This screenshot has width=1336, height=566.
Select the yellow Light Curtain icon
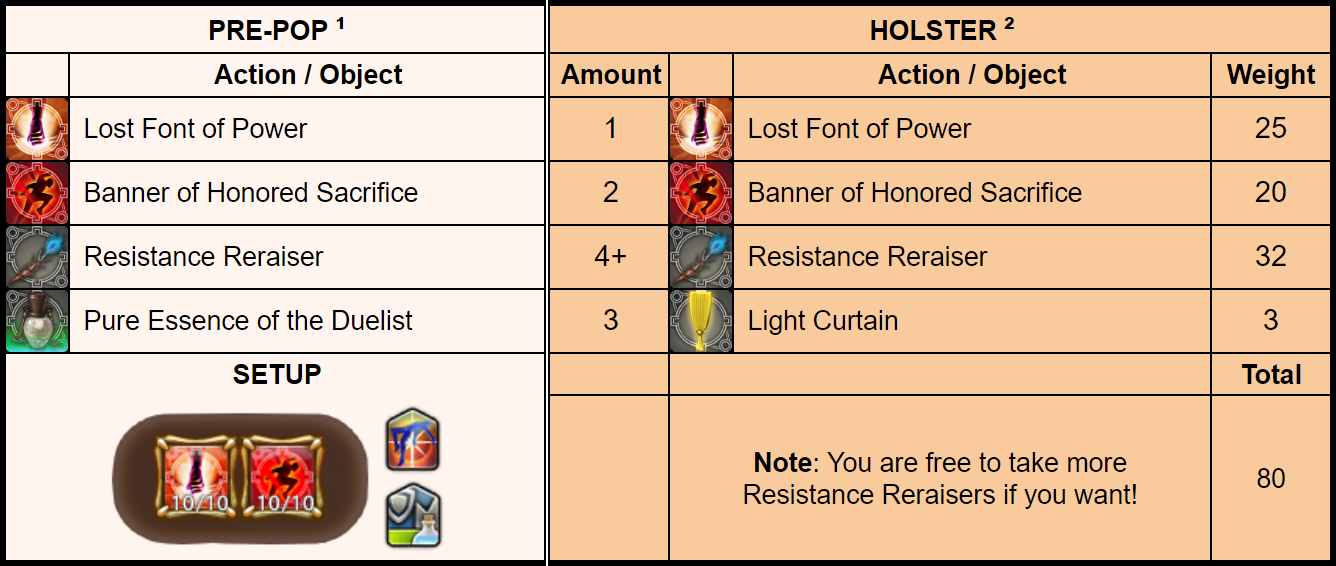coord(701,321)
